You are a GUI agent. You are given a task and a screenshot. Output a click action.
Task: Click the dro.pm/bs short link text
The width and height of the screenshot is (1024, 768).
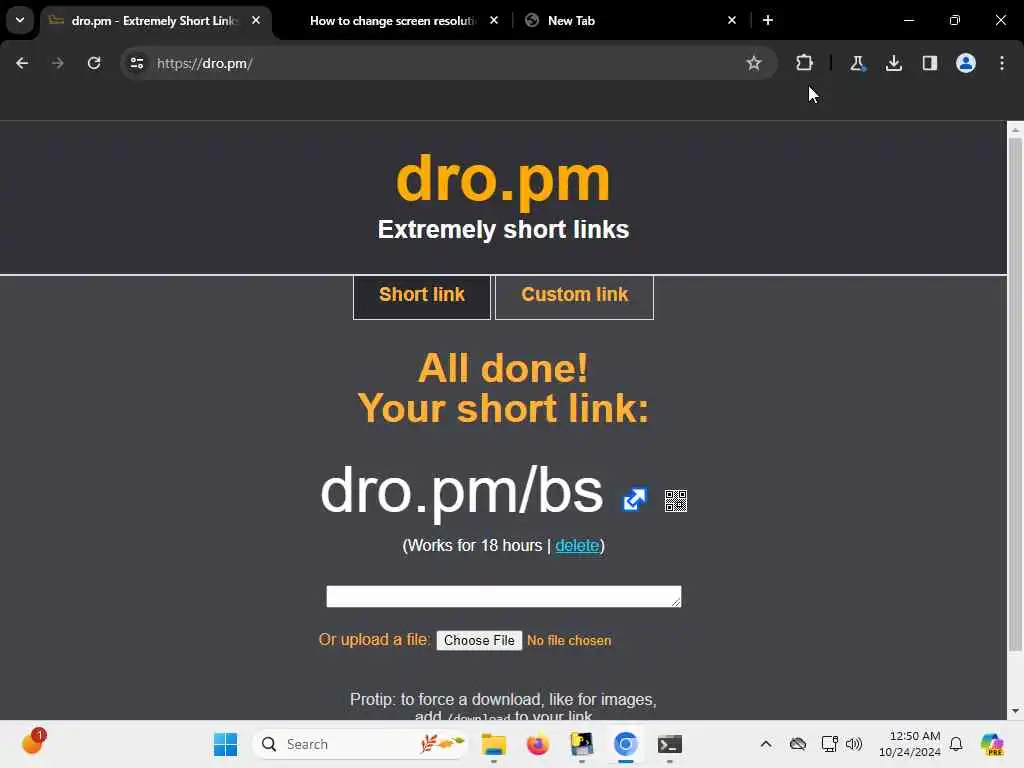461,492
